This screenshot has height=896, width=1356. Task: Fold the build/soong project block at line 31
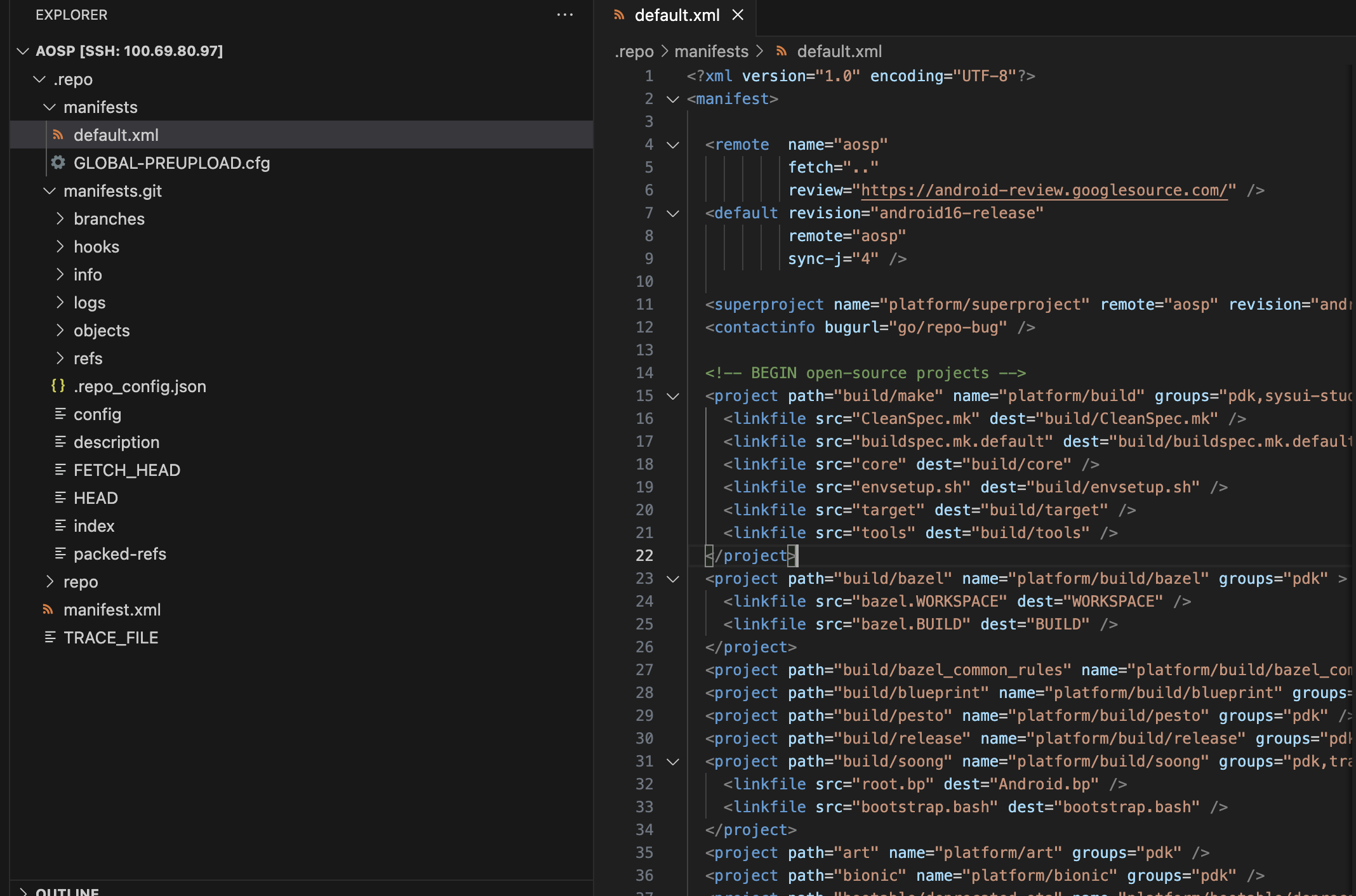673,761
